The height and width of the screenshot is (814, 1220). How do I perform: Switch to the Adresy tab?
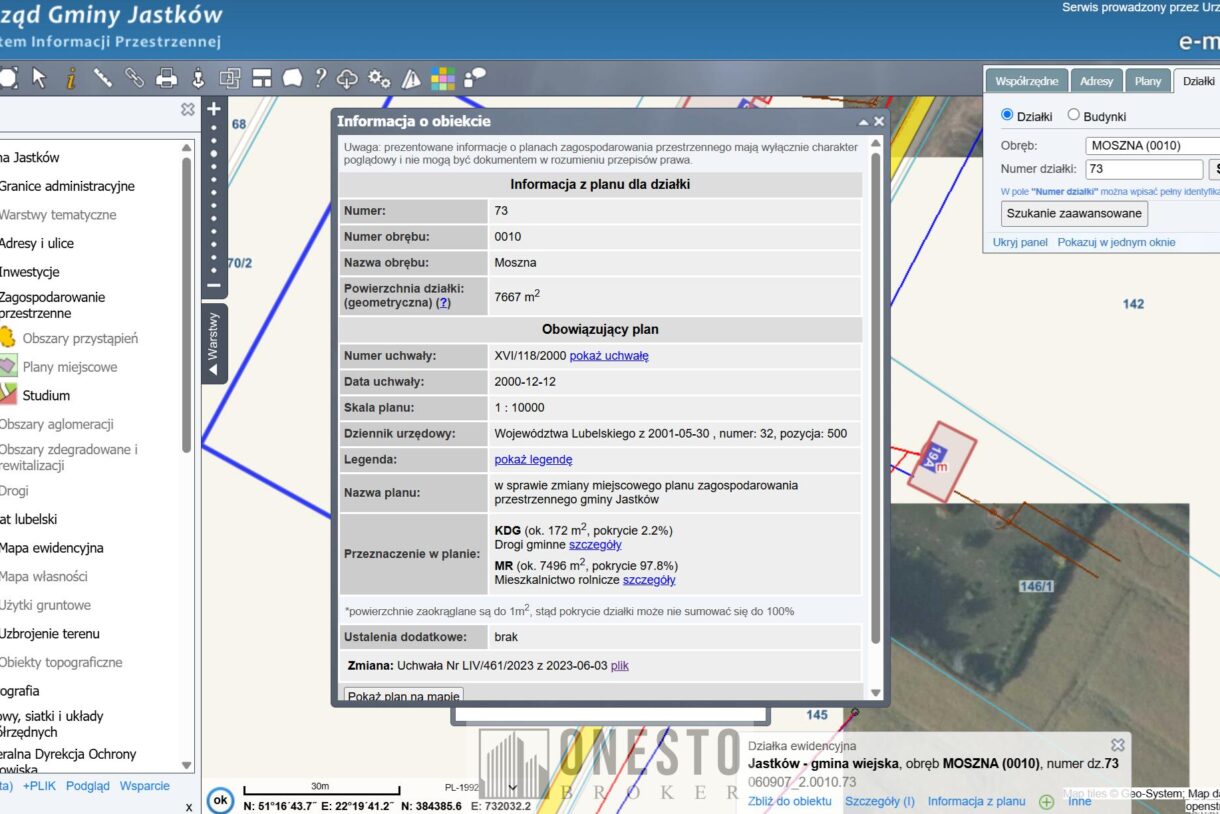pyautogui.click(x=1096, y=81)
